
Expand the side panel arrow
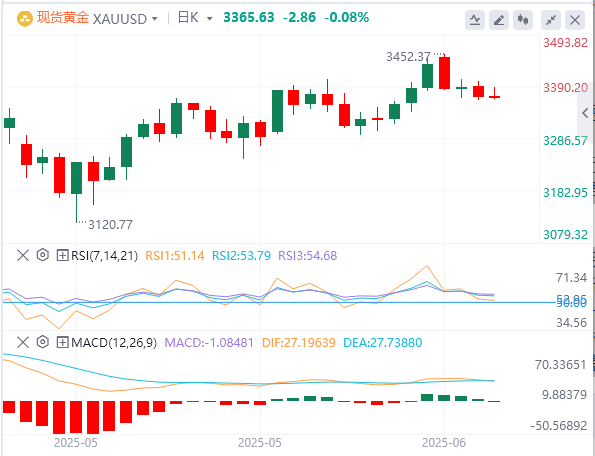coord(585,113)
